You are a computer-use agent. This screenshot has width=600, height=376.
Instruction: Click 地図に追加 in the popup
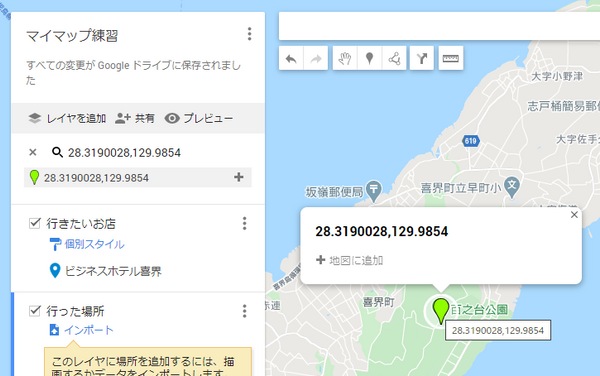(349, 260)
